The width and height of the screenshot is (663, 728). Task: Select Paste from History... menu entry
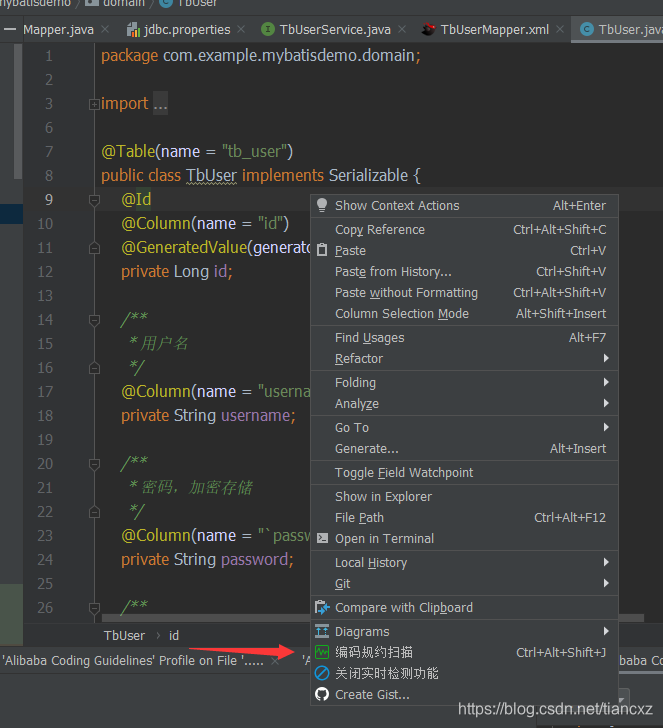tap(464, 272)
